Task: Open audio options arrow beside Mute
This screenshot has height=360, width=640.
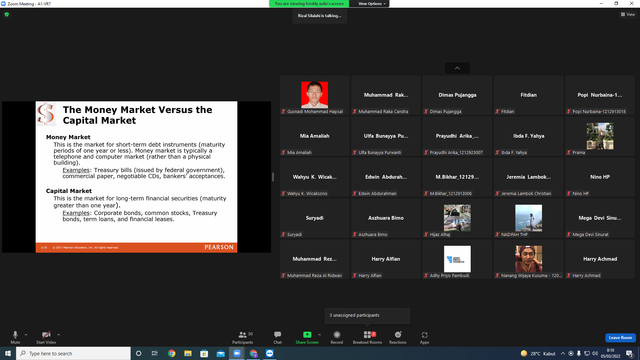Action: (x=26, y=335)
